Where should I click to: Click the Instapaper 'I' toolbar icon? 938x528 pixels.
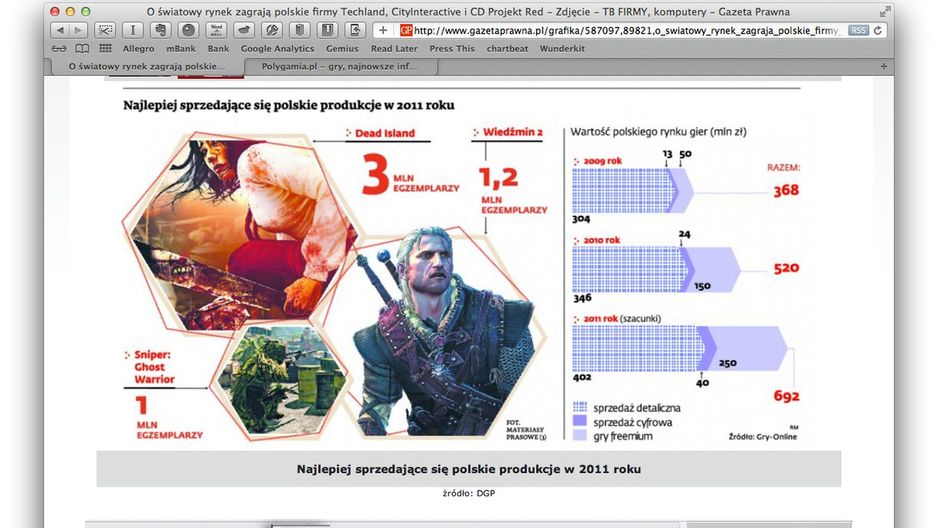click(133, 30)
